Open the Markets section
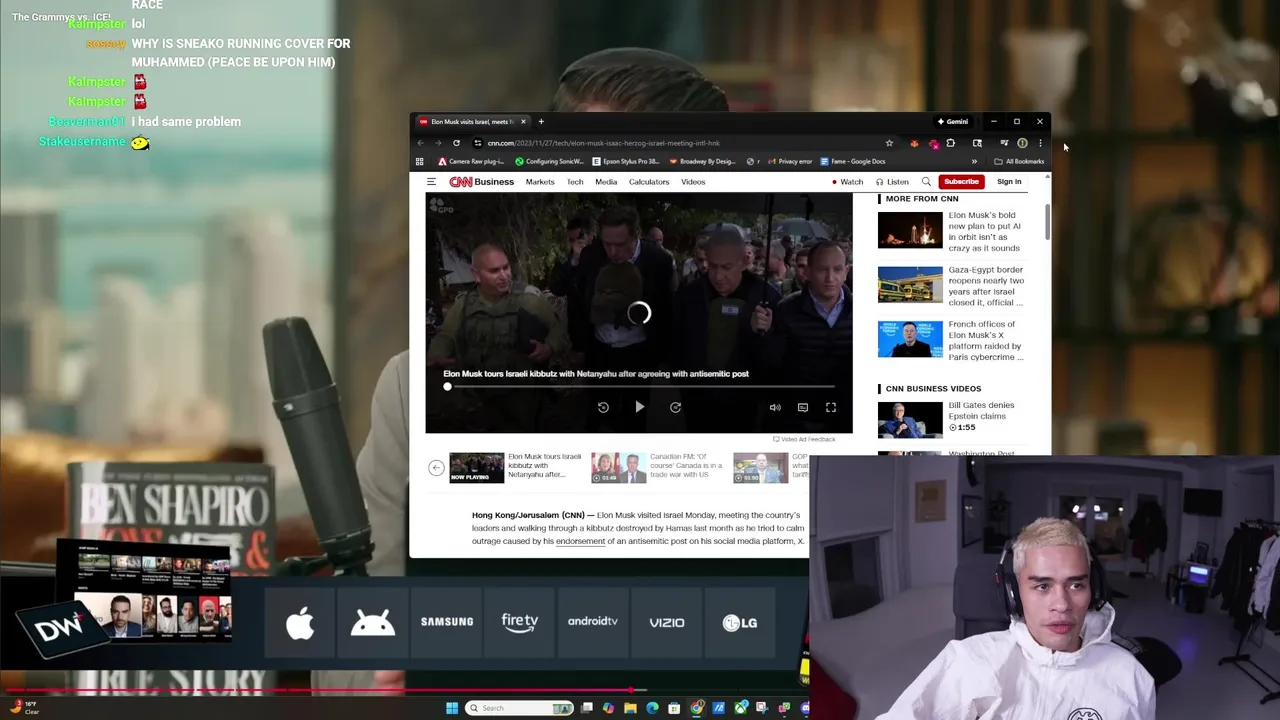 (540, 182)
